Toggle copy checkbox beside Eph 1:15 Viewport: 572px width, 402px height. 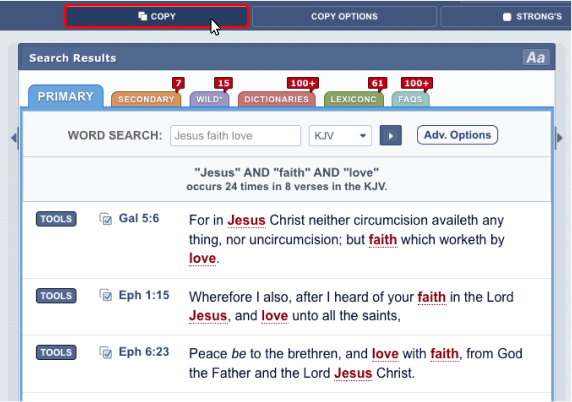(106, 295)
